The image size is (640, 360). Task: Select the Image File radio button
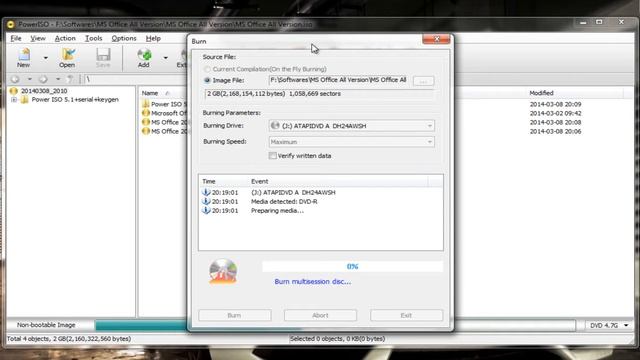pyautogui.click(x=207, y=80)
